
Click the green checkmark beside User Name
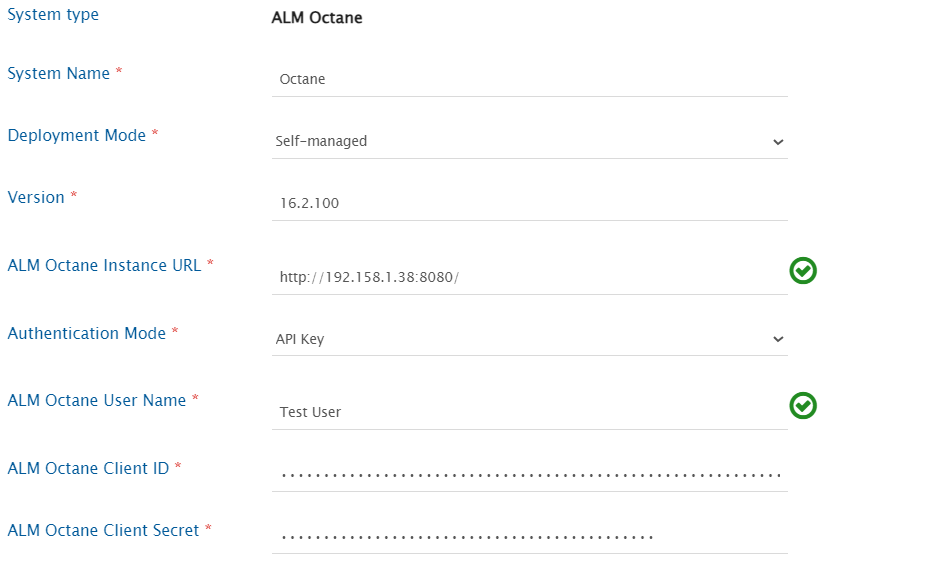[x=803, y=405]
